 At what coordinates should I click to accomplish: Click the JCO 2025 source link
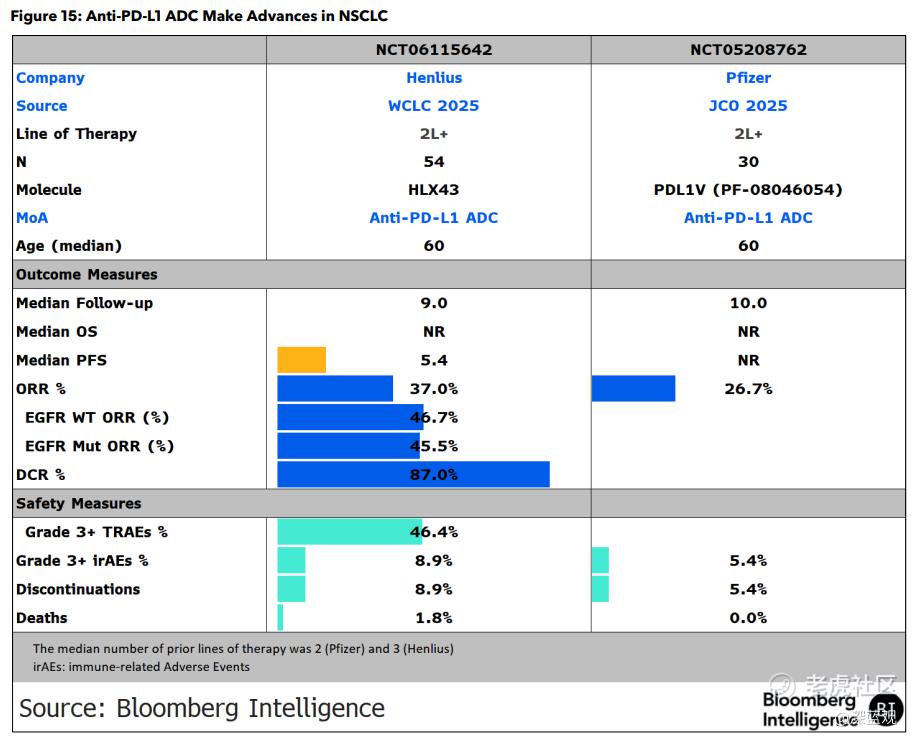point(748,106)
